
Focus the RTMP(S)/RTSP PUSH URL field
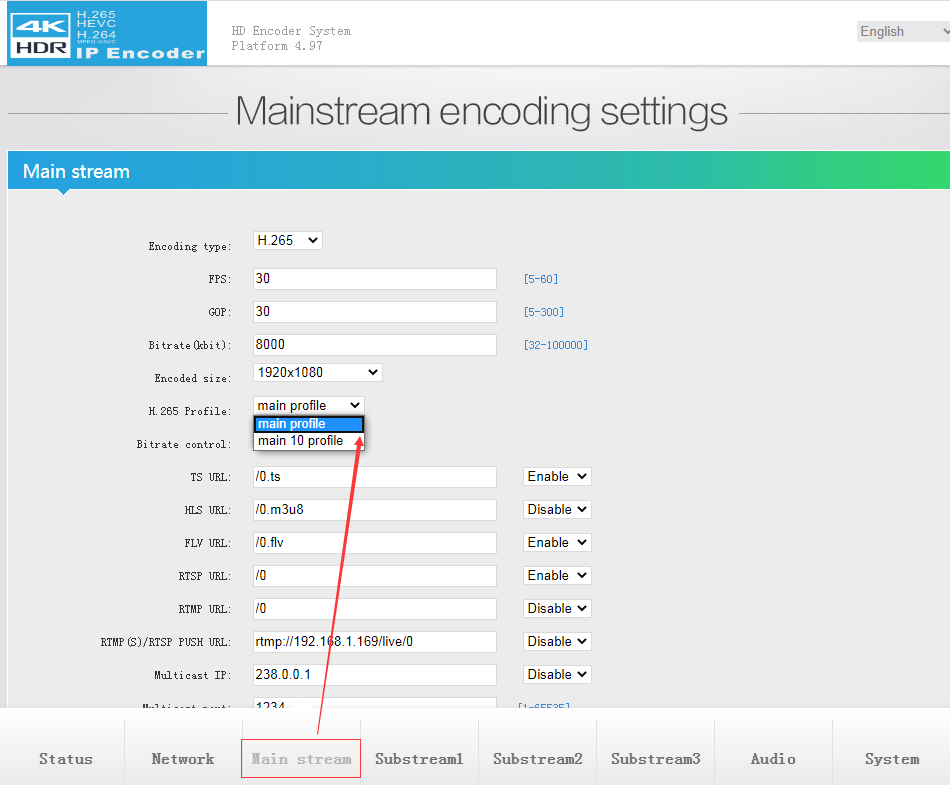tap(375, 642)
